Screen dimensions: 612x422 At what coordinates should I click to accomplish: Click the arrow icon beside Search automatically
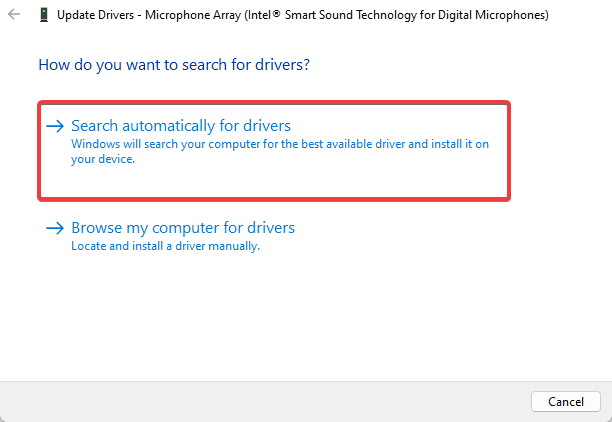[x=55, y=126]
